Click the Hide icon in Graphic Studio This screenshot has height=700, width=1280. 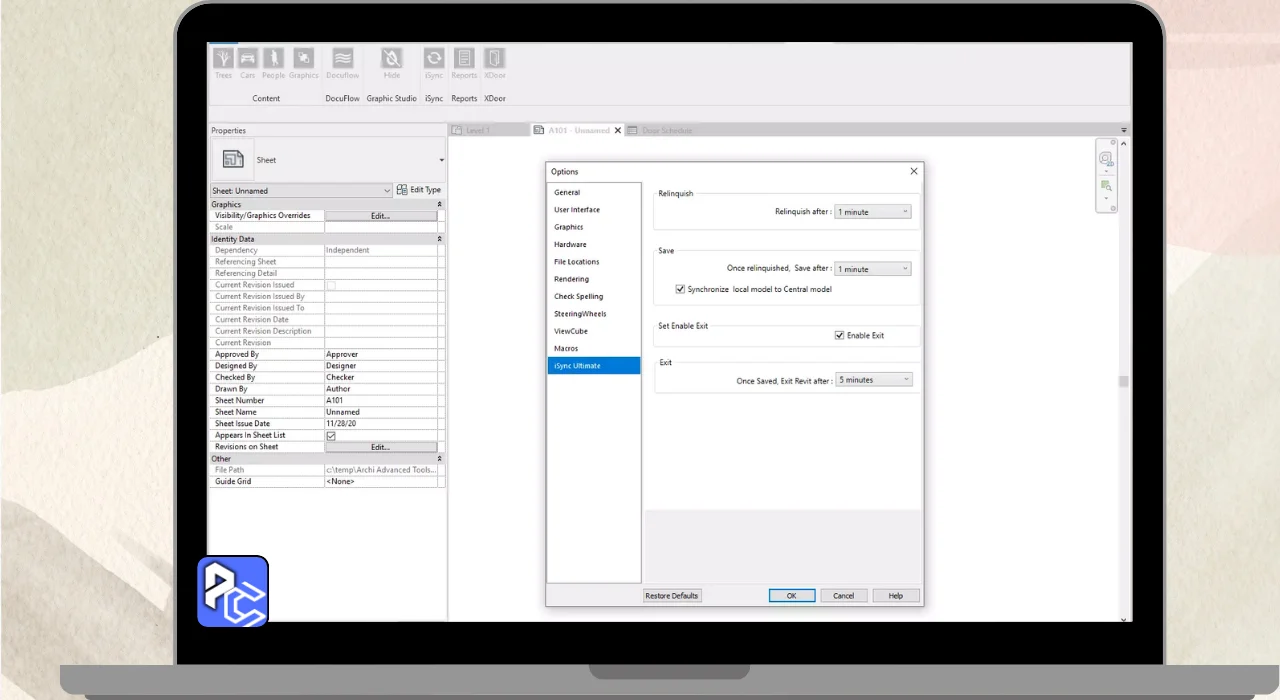pos(391,60)
